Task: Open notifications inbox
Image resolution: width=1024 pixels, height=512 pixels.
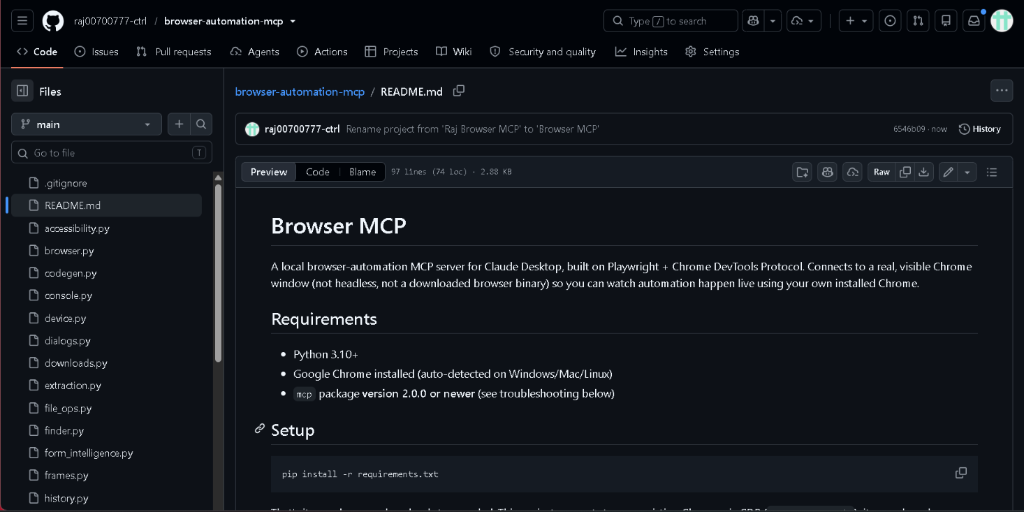Action: pyautogui.click(x=974, y=21)
